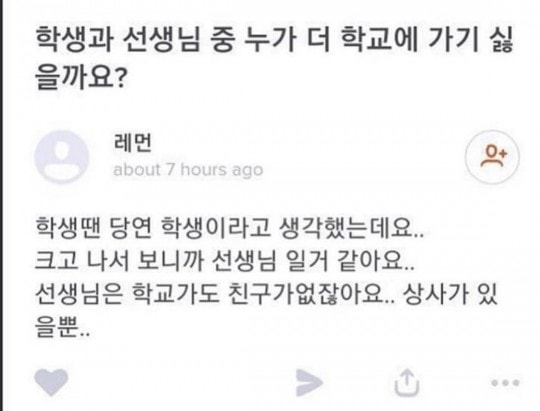Click the title's second line '을까요?'
This screenshot has height=411, width=540.
tap(80, 76)
